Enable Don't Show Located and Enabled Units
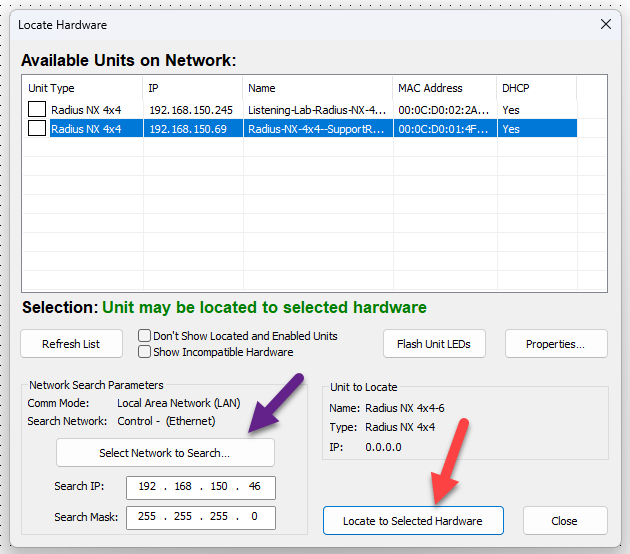Image resolution: width=630 pixels, height=554 pixels. (145, 336)
